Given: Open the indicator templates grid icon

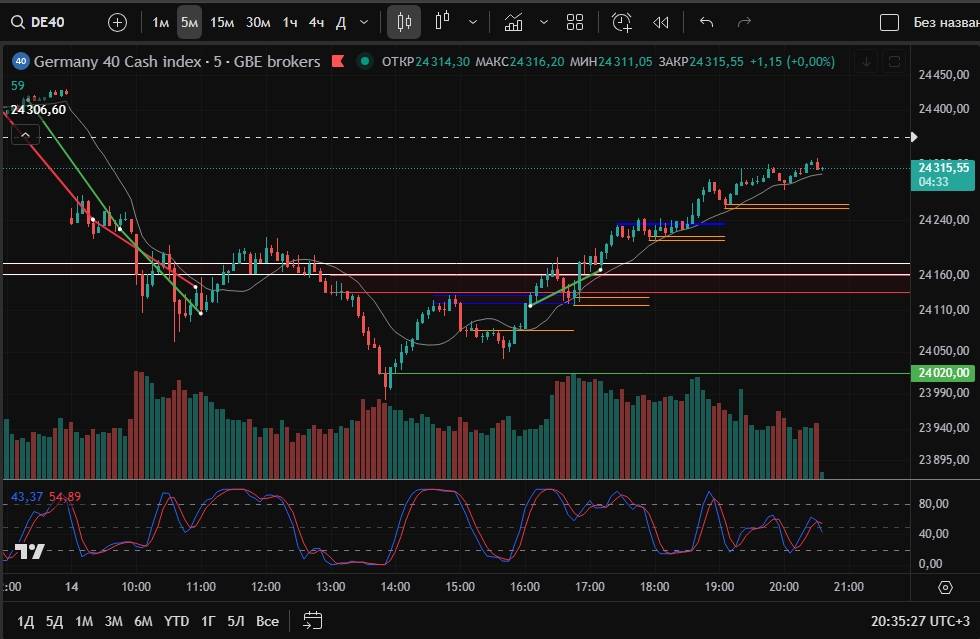Looking at the screenshot, I should click(x=575, y=22).
